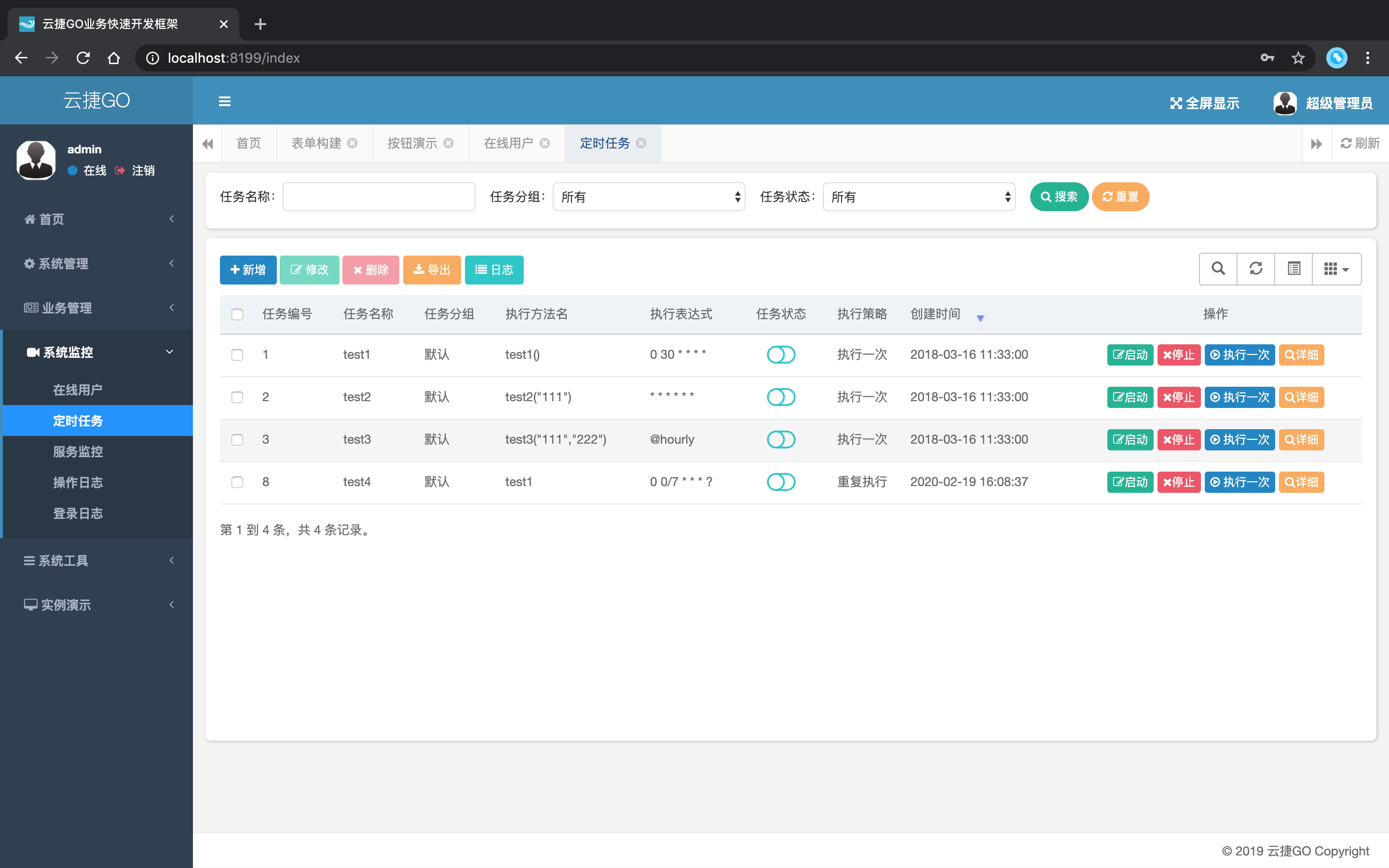1389x868 pixels.
Task: Enter fullscreen via 全屏显示
Action: click(x=1204, y=103)
